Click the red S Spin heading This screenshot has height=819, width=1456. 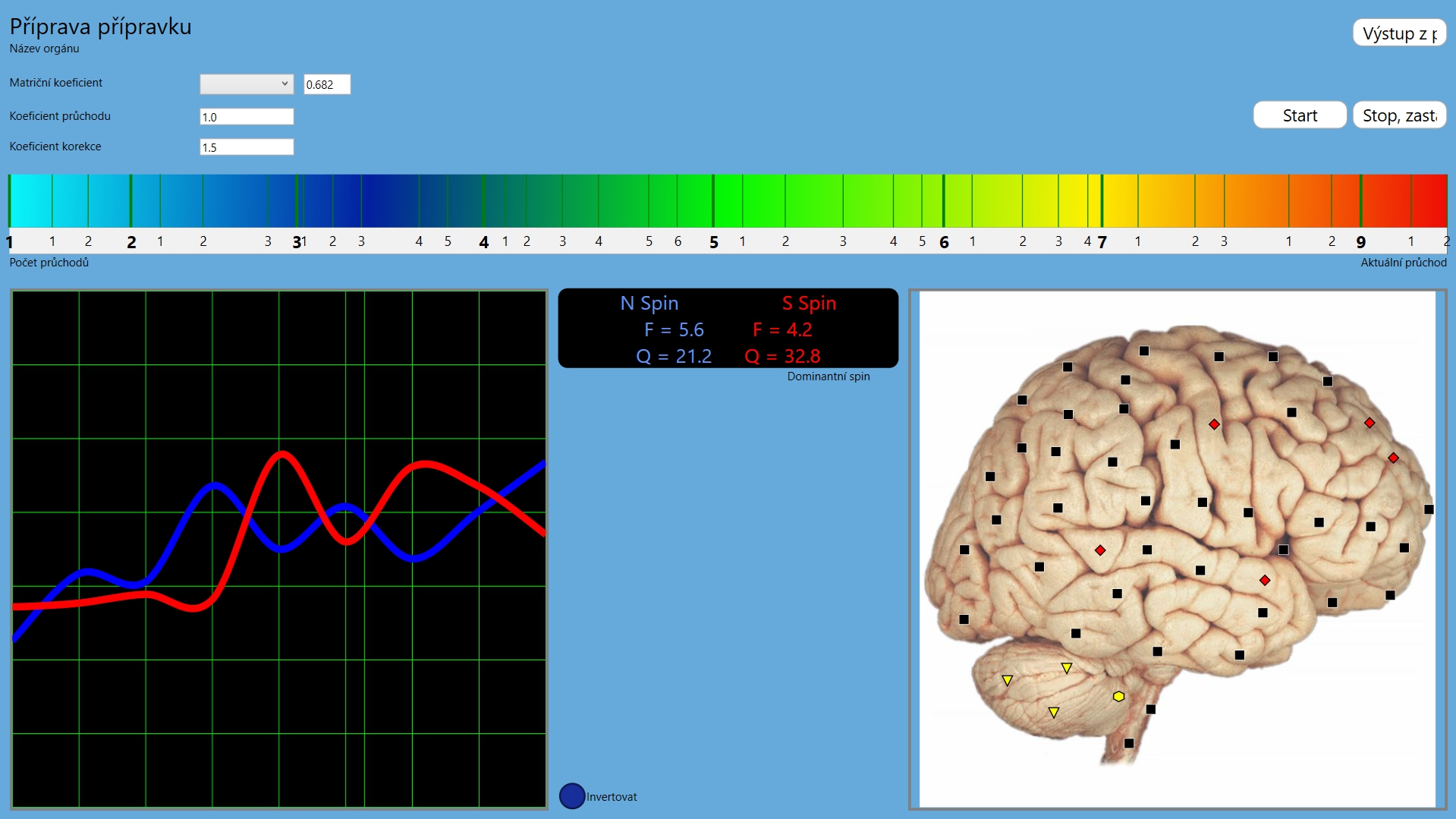point(809,303)
